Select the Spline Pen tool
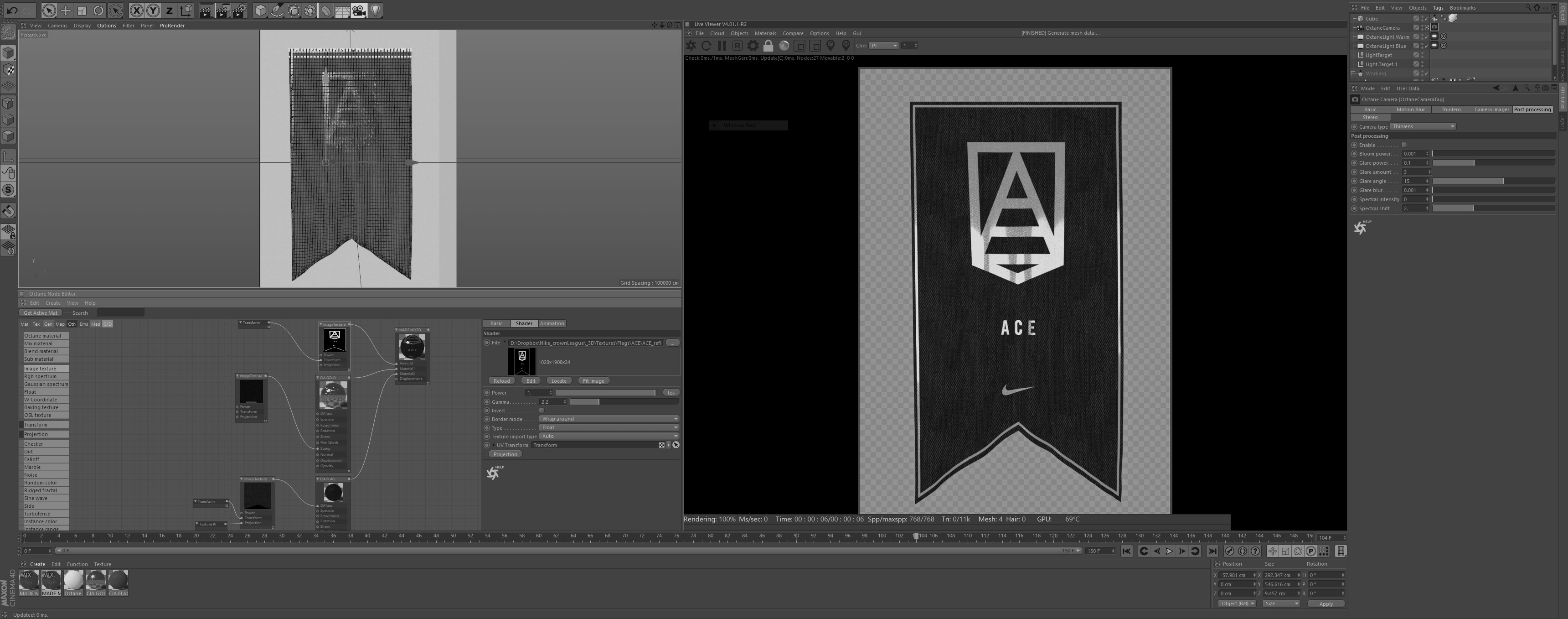Image resolution: width=1568 pixels, height=619 pixels. point(277,10)
